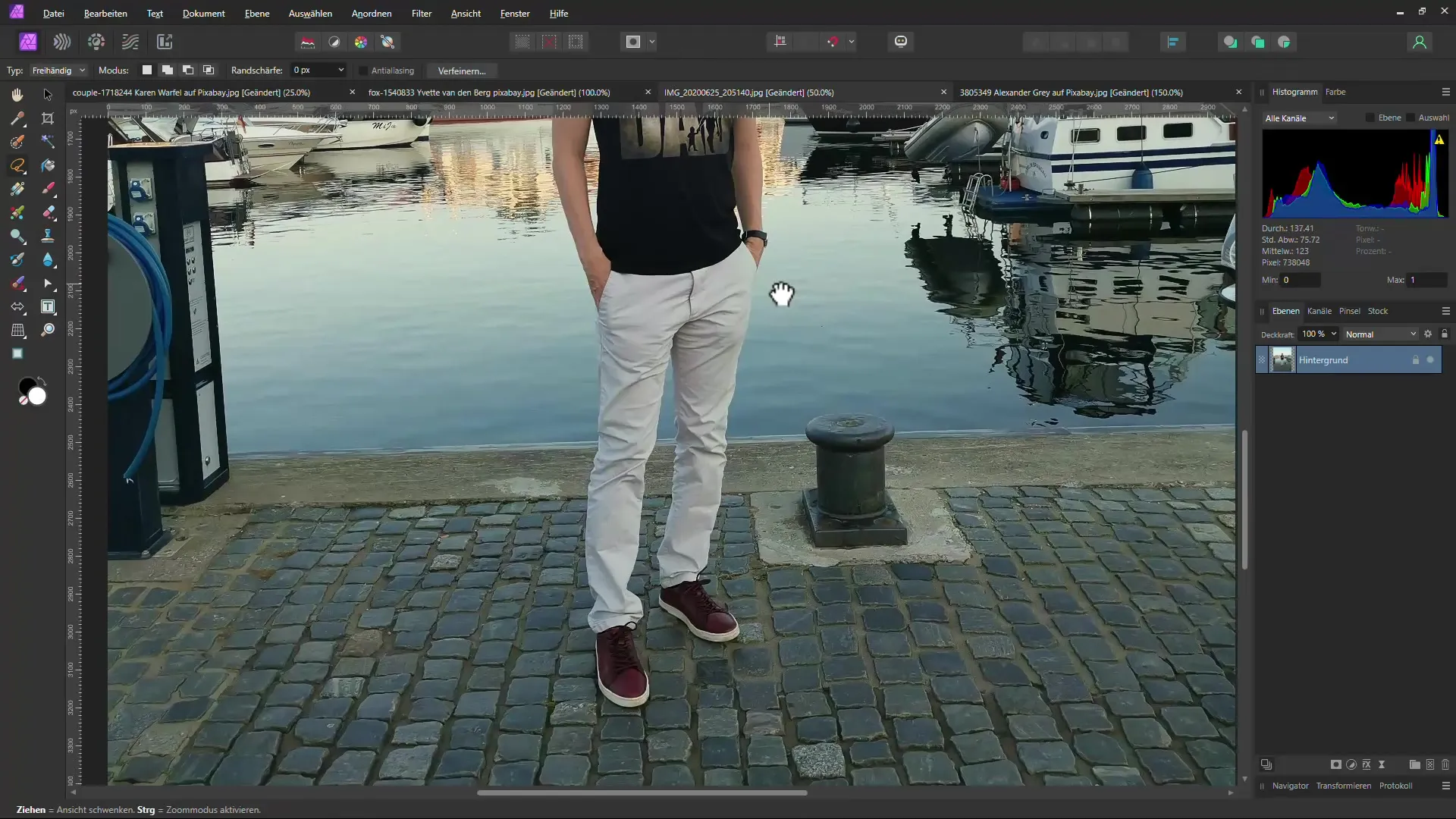Switch to the Develop Persona
This screenshot has width=1456, height=819.
coord(96,42)
